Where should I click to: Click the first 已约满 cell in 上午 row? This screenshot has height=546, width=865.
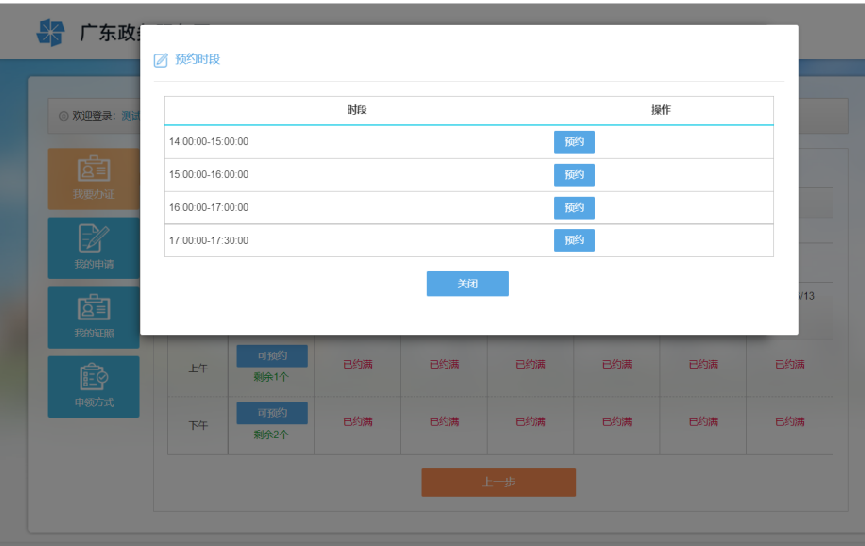point(358,365)
